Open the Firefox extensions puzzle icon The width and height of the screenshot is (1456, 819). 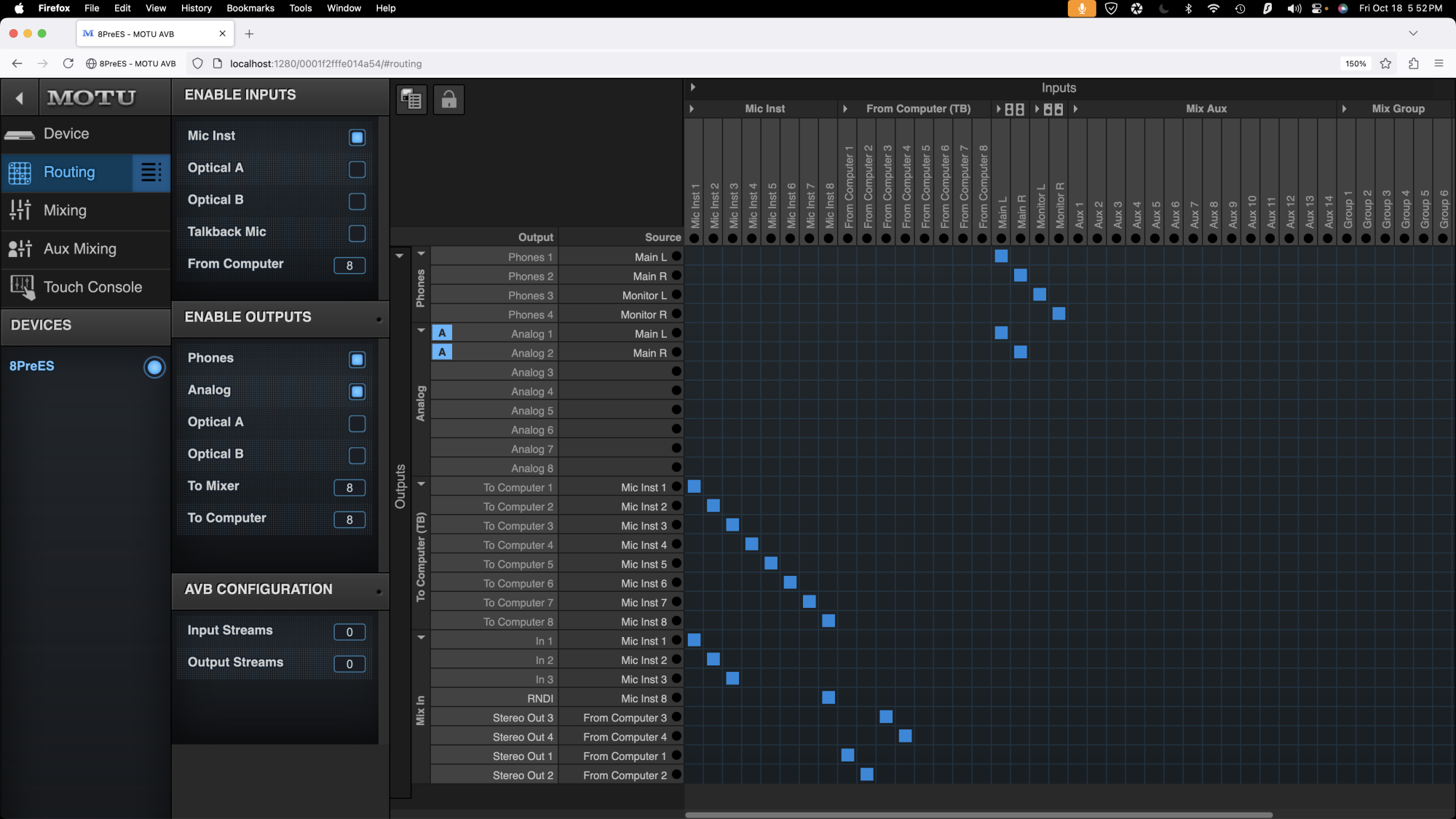click(x=1413, y=63)
